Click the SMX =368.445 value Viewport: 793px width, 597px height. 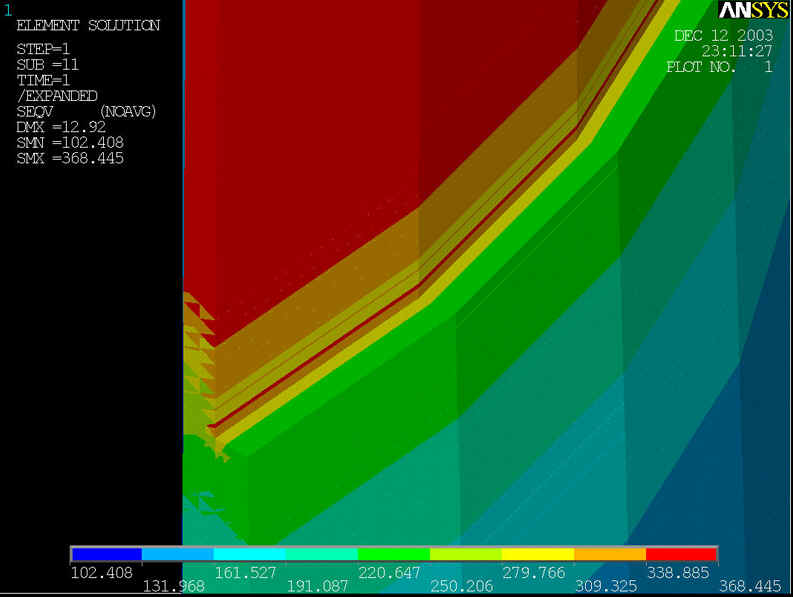pyautogui.click(x=70, y=158)
